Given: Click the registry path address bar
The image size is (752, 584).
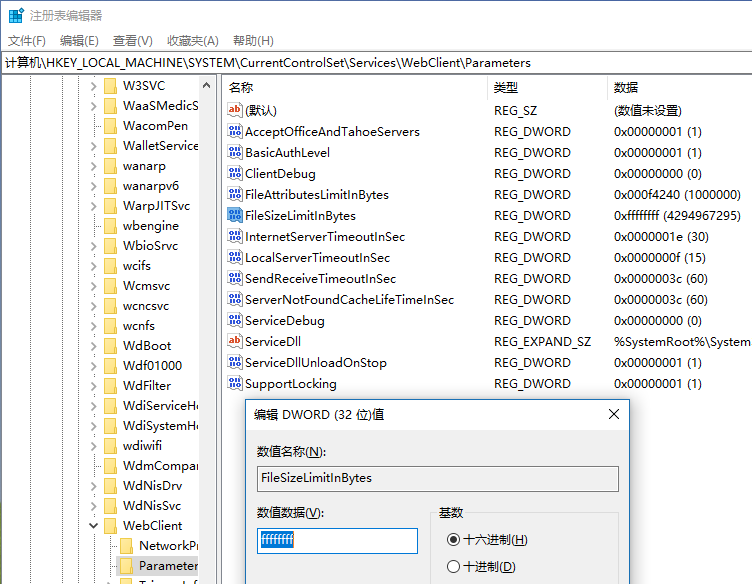Looking at the screenshot, I should coord(376,63).
